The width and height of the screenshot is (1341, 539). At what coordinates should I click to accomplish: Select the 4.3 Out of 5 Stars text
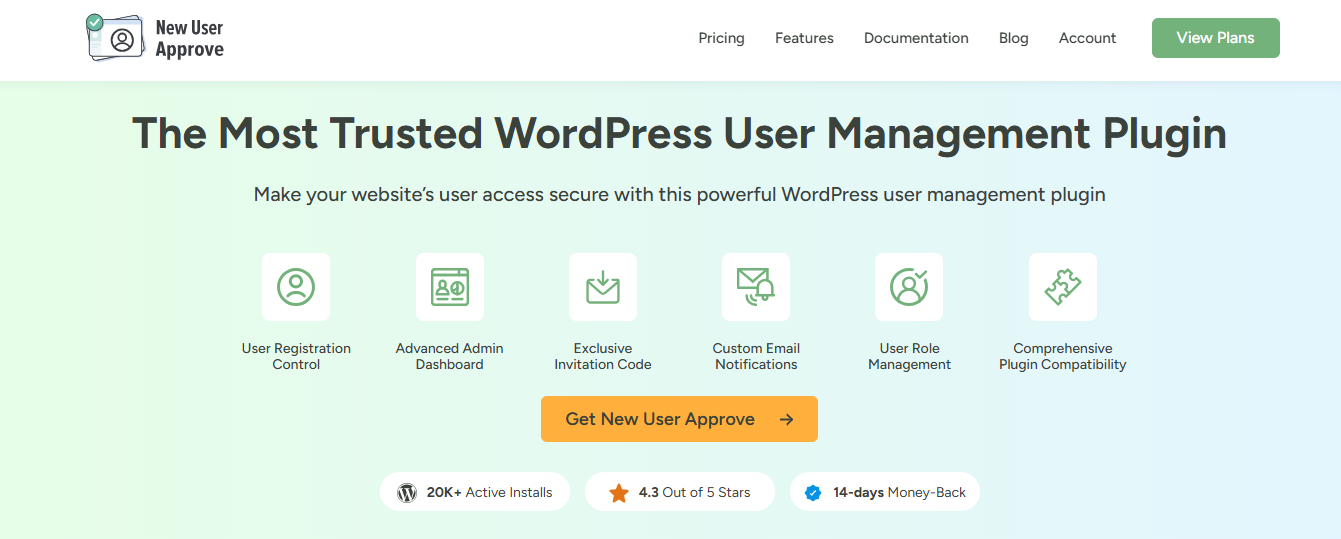tap(694, 492)
